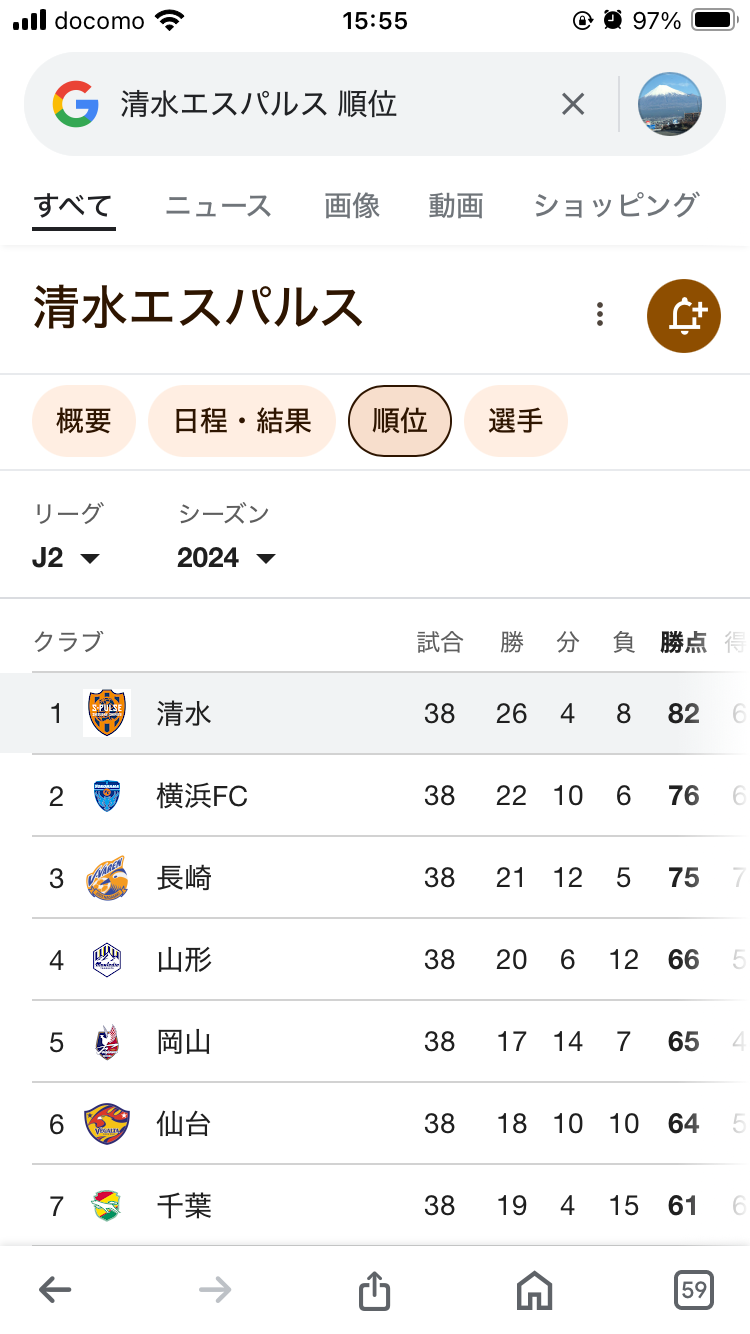Go back with the browser back arrow
This screenshot has height=1334, width=750.
coord(55,1290)
